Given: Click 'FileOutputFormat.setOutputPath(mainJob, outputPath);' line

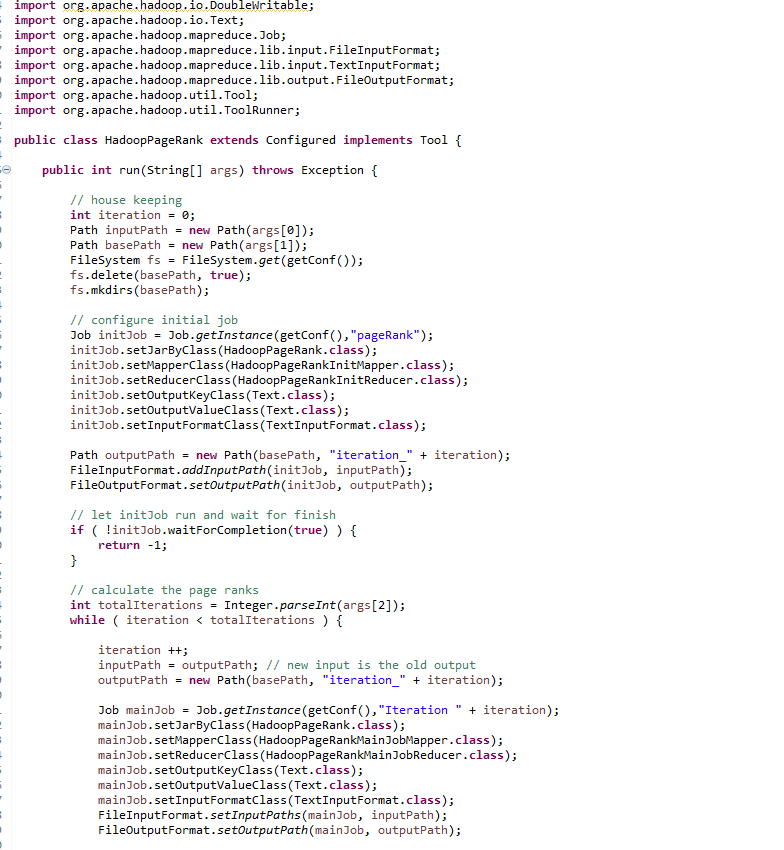Looking at the screenshot, I should 280,830.
